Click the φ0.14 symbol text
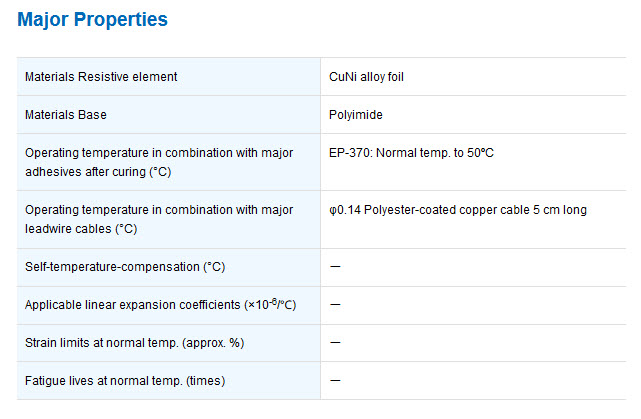Viewport: 641px width, 419px height. [x=345, y=210]
